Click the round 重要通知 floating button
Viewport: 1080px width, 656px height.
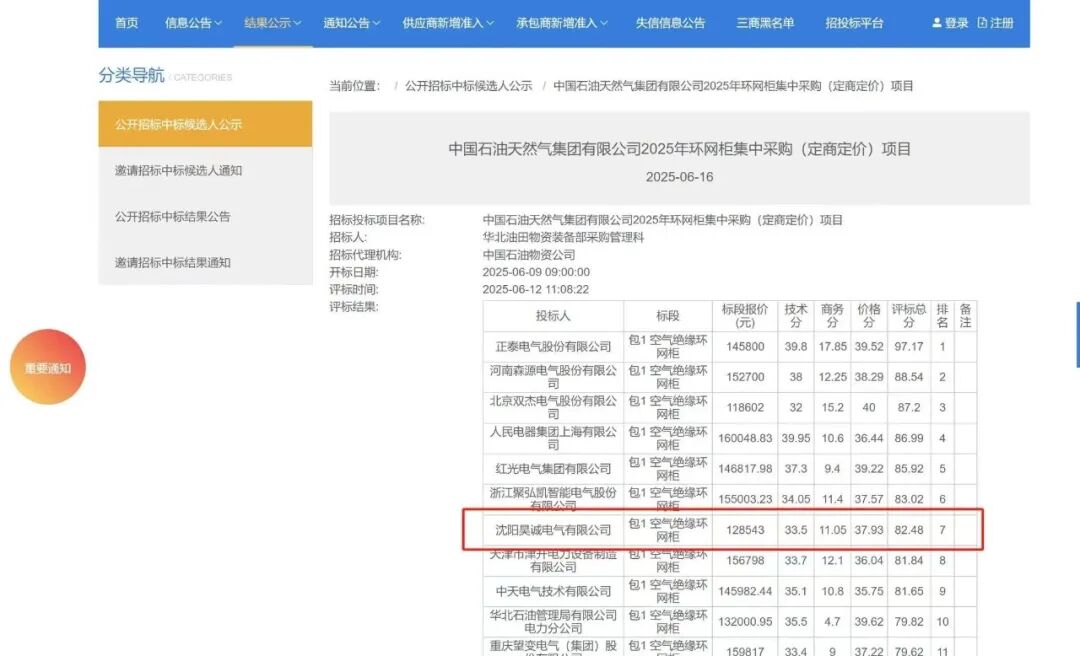pos(48,367)
